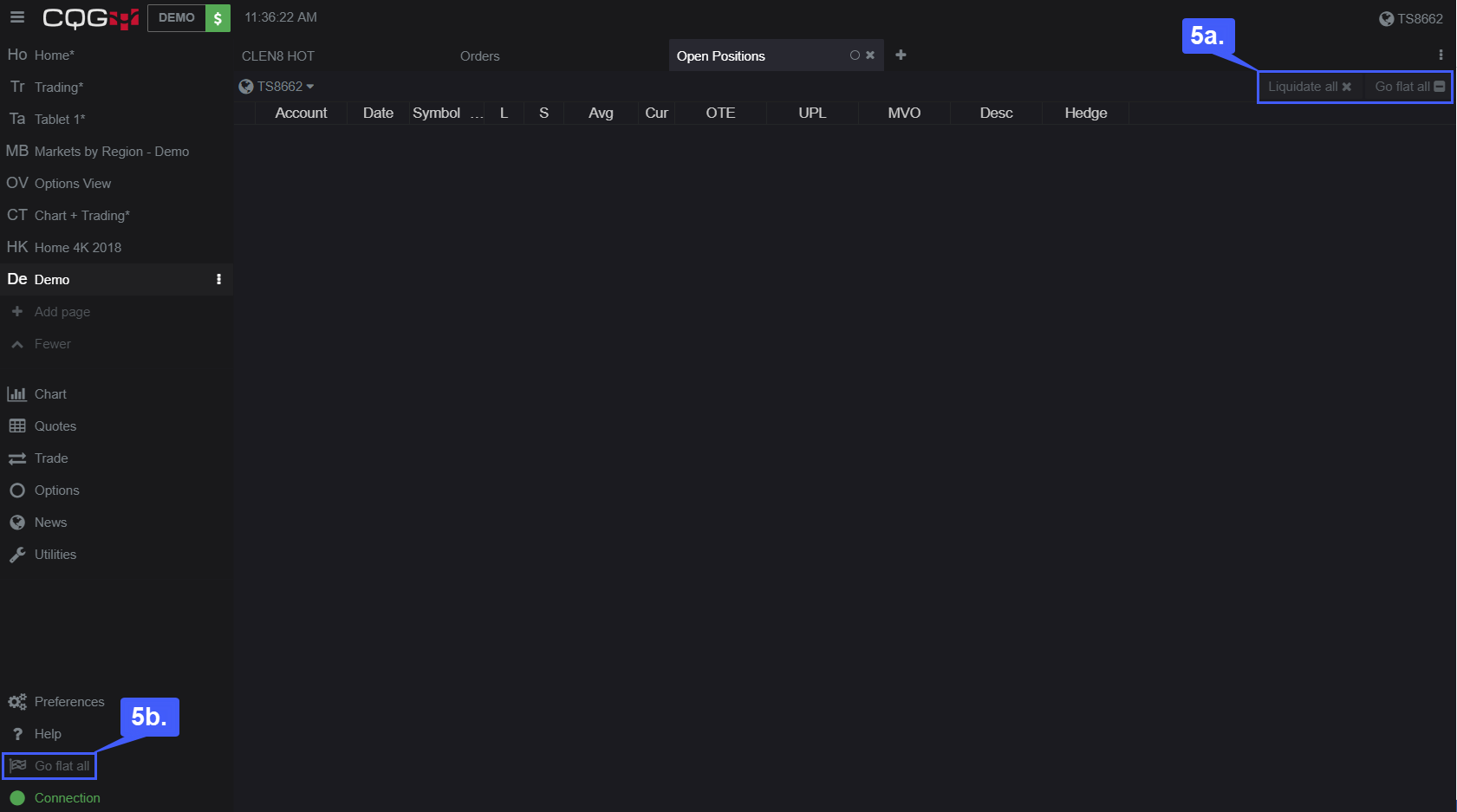Close the Open Positions tab

click(x=870, y=55)
